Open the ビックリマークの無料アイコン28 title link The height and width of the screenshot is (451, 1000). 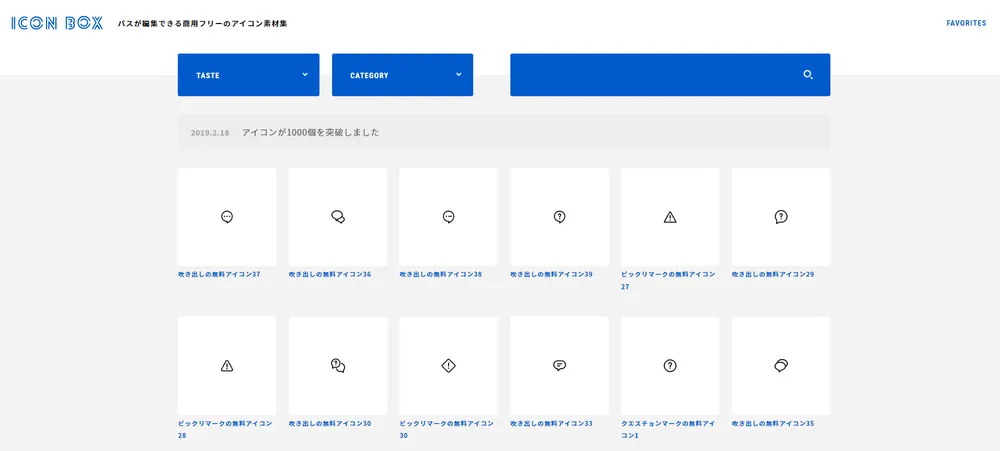[x=226, y=429]
